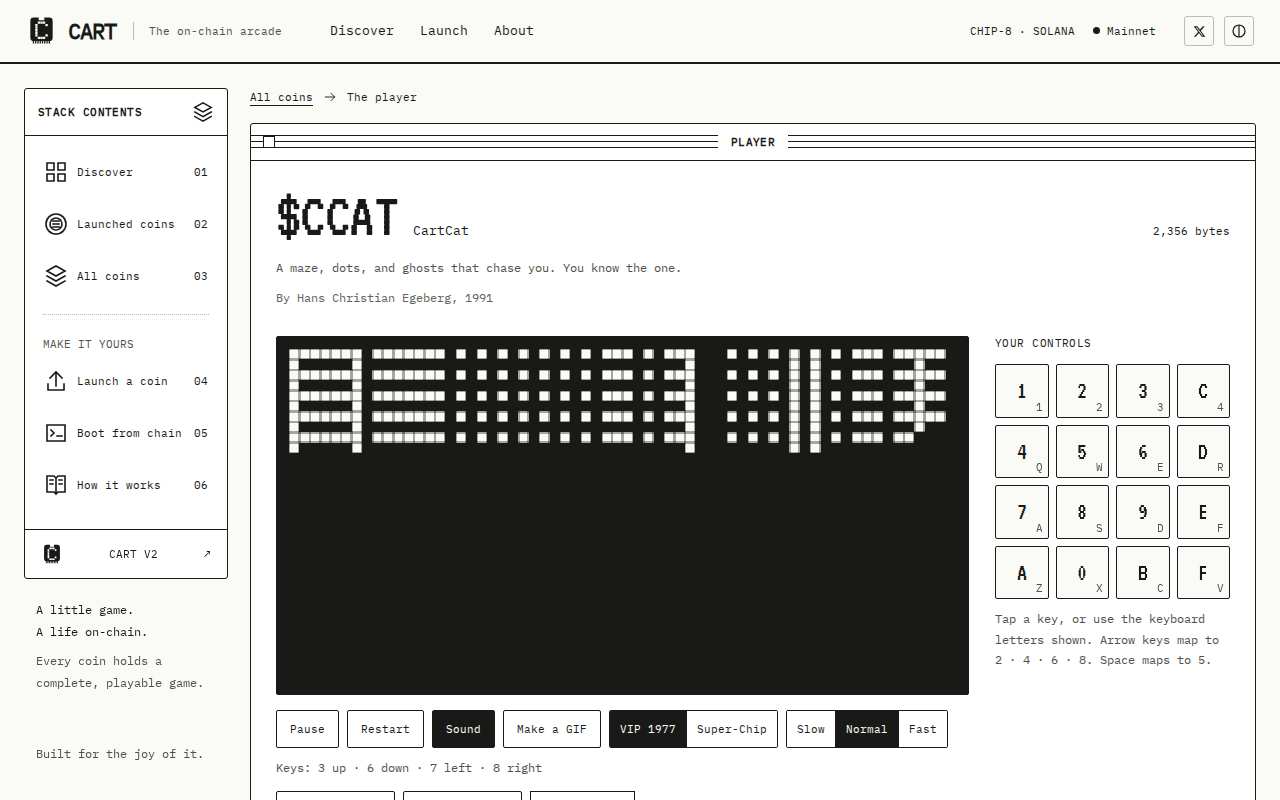Switch emulator mode to Super-Chip

click(x=732, y=729)
